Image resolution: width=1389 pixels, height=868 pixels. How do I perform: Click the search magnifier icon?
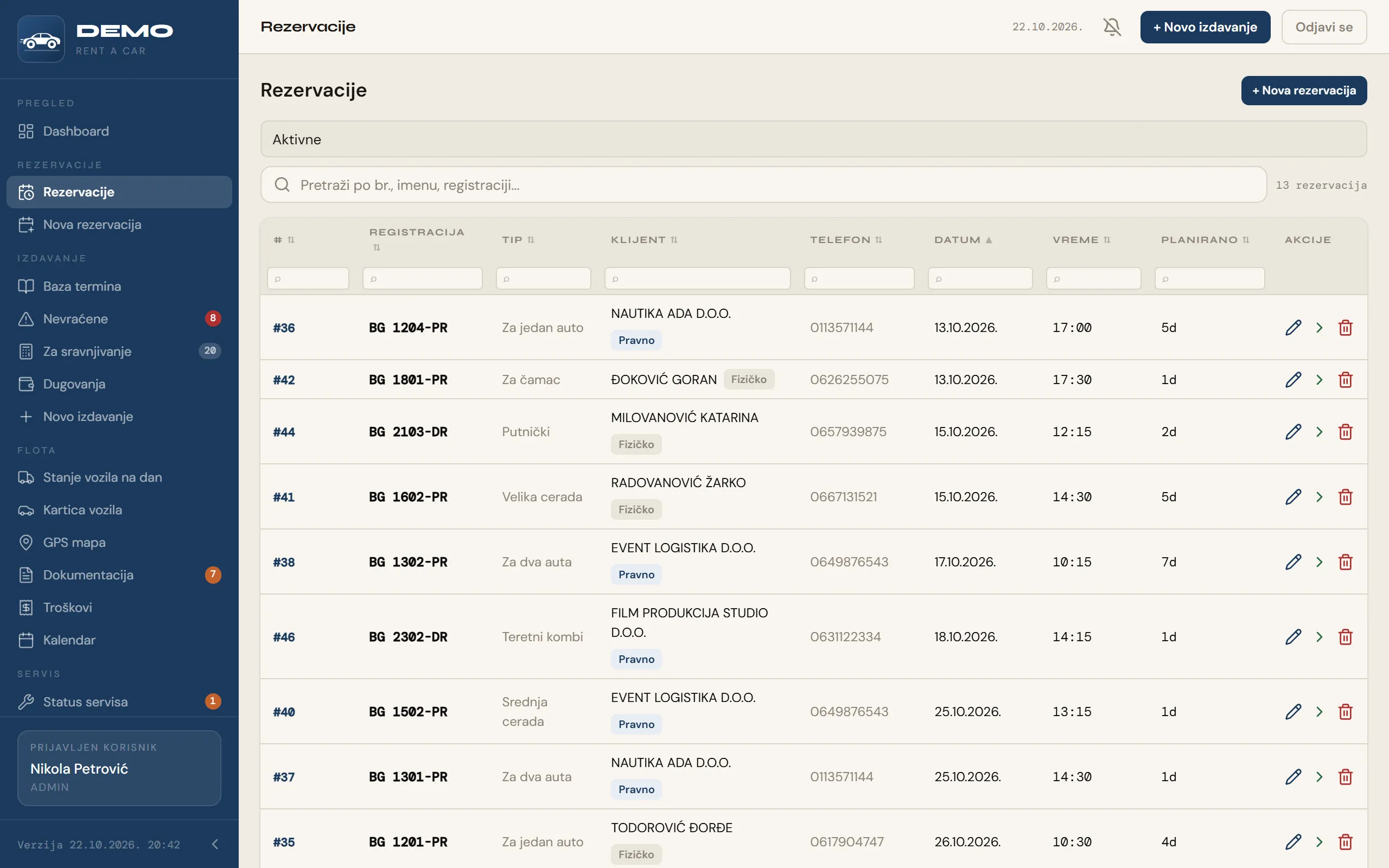282,185
